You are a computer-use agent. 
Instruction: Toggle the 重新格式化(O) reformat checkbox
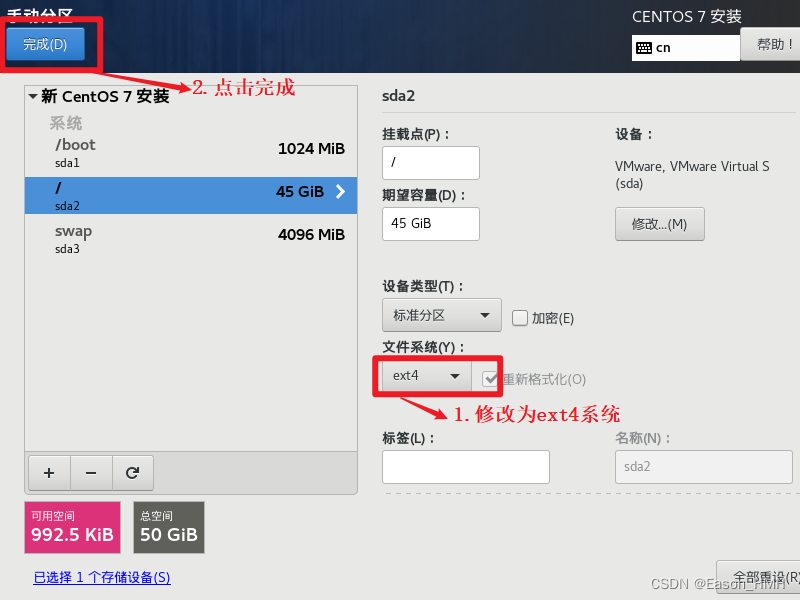490,379
